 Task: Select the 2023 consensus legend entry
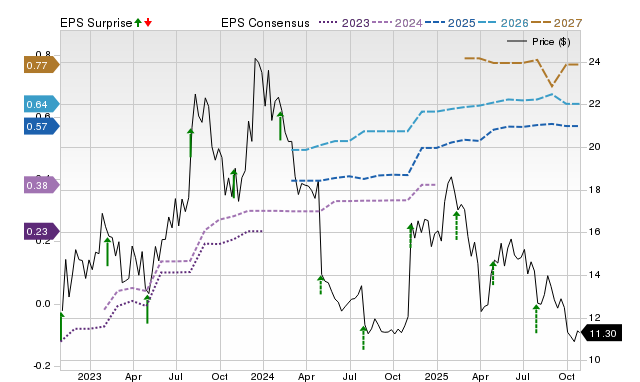(344, 23)
